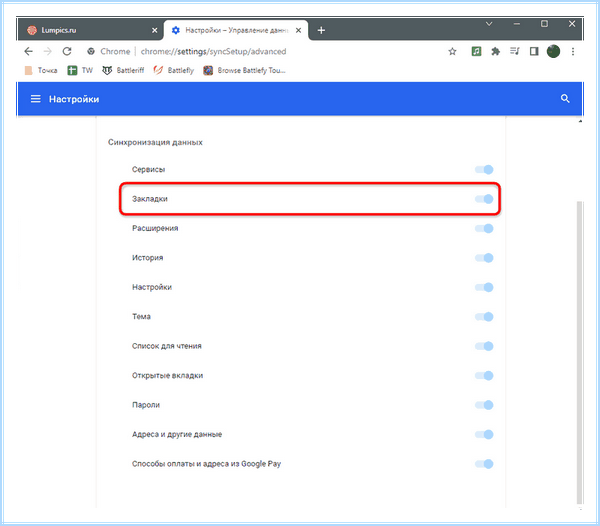Screen dimensions: 600x526
Task: Click the Синхронизация данных heading
Action: click(x=155, y=142)
